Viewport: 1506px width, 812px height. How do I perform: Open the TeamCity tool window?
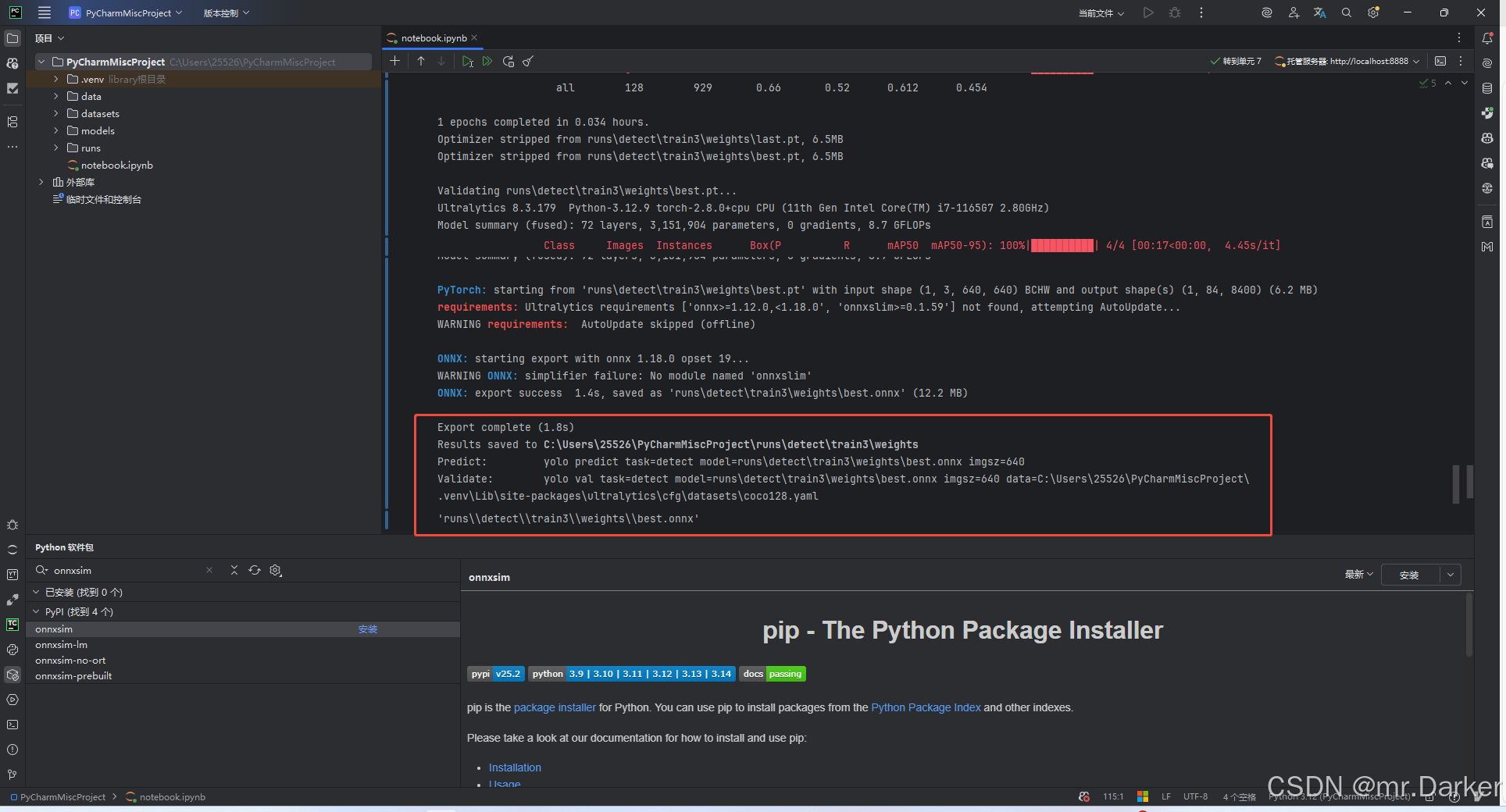point(12,625)
